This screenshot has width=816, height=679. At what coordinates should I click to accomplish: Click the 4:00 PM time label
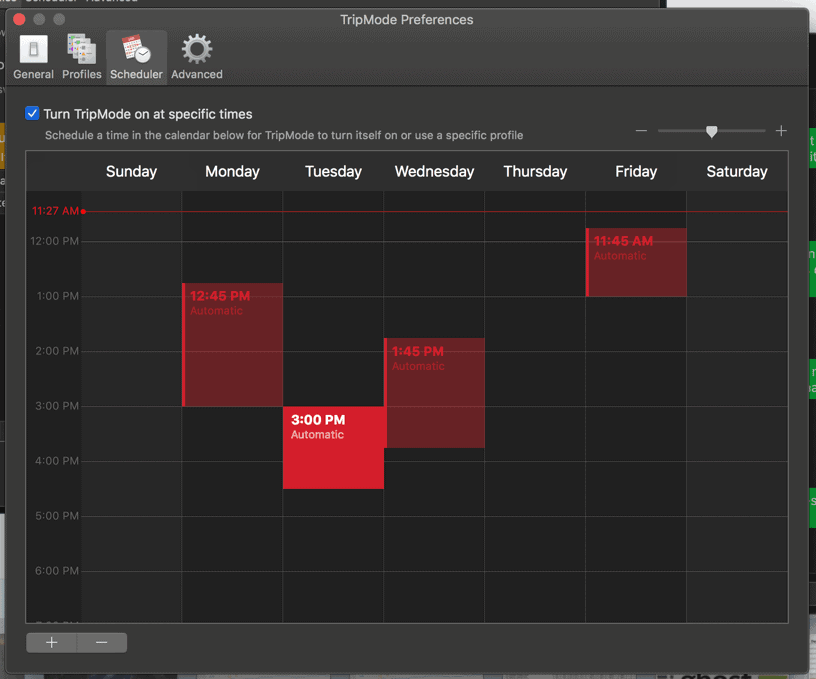57,461
